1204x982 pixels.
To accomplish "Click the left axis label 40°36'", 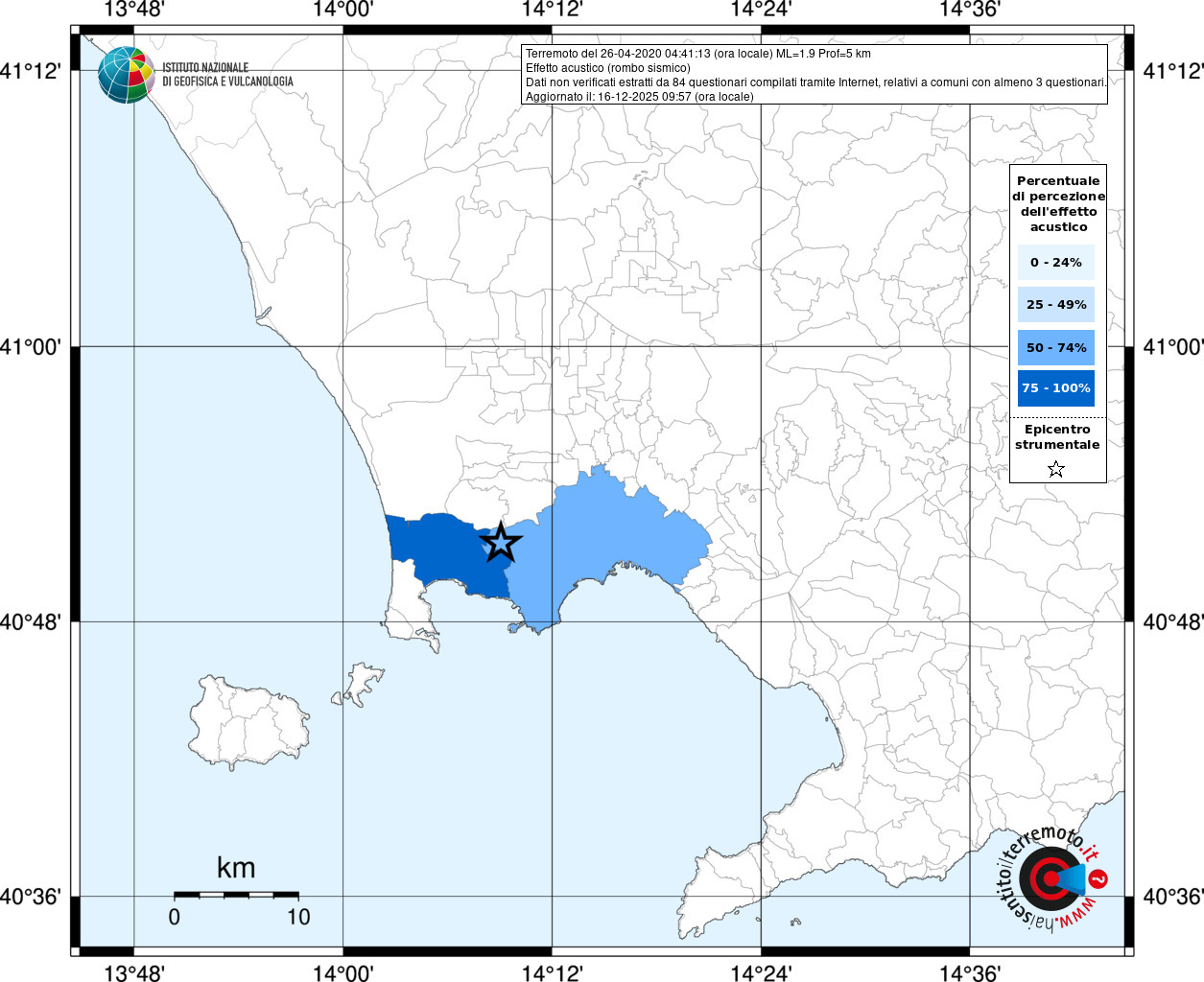I will [x=31, y=897].
